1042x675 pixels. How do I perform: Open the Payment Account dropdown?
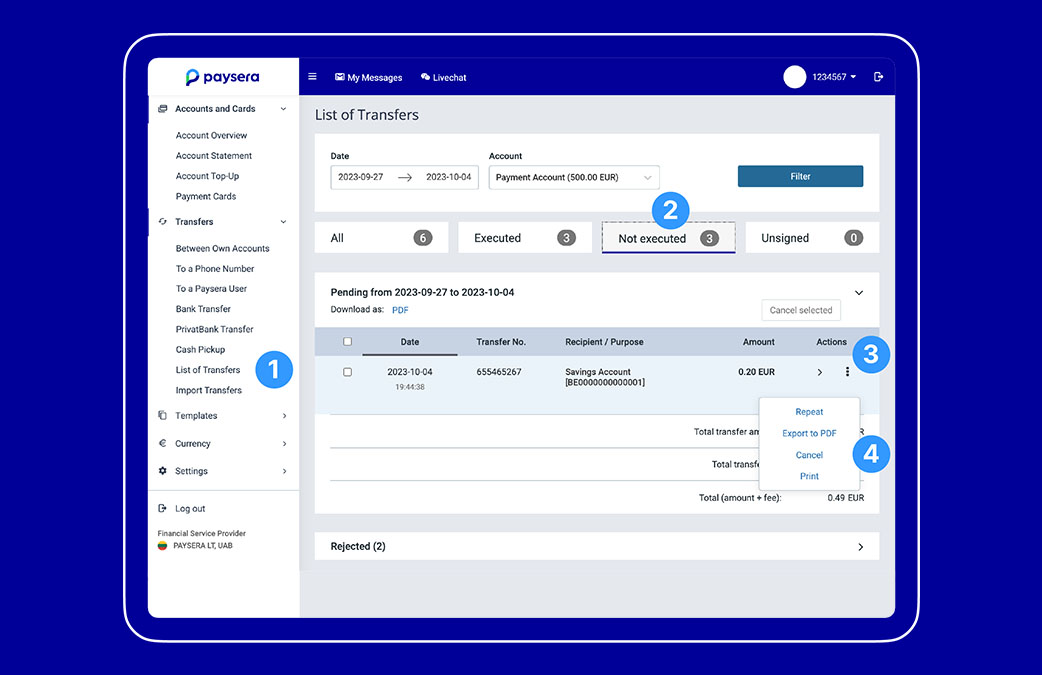[x=574, y=177]
